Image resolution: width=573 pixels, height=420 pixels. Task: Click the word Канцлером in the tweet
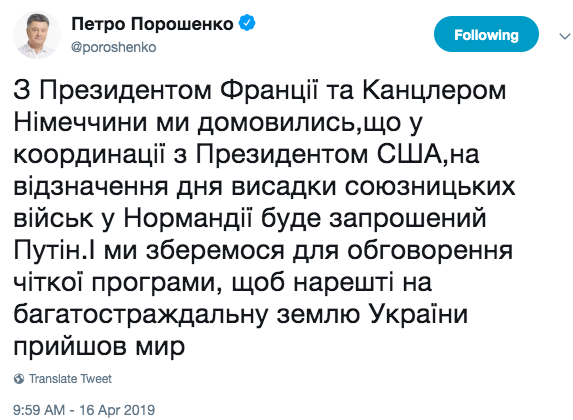[434, 91]
